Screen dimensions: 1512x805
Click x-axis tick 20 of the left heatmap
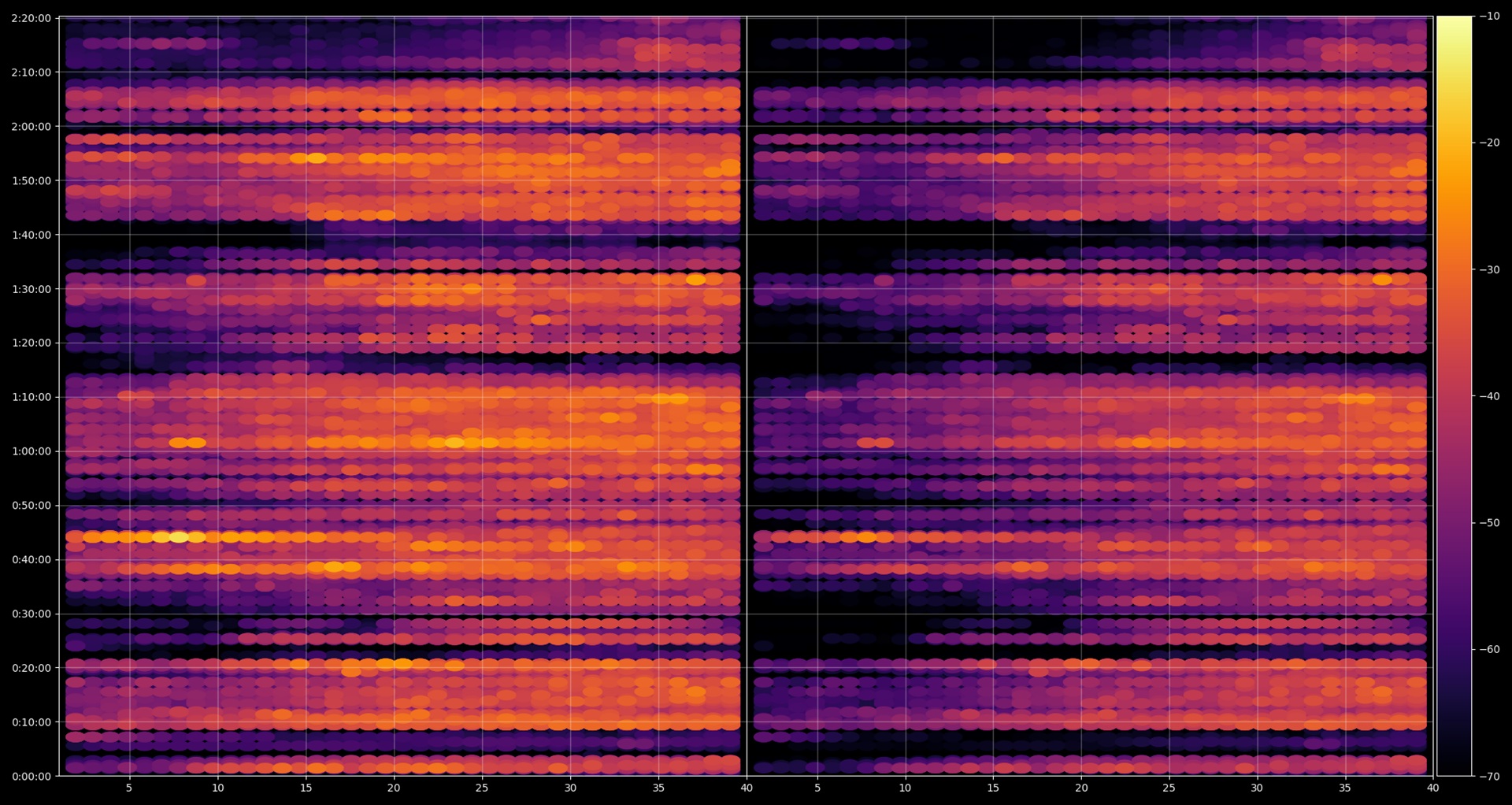click(394, 788)
